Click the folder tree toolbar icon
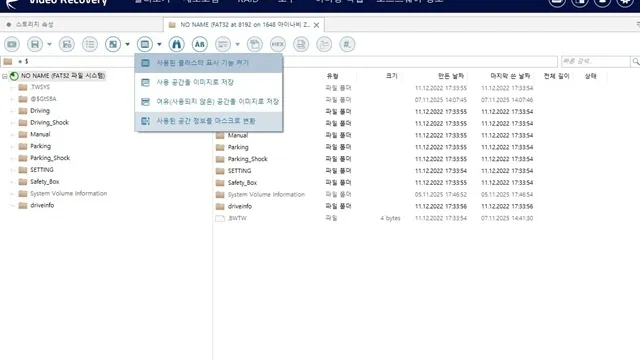The image size is (640, 360). tap(324, 44)
